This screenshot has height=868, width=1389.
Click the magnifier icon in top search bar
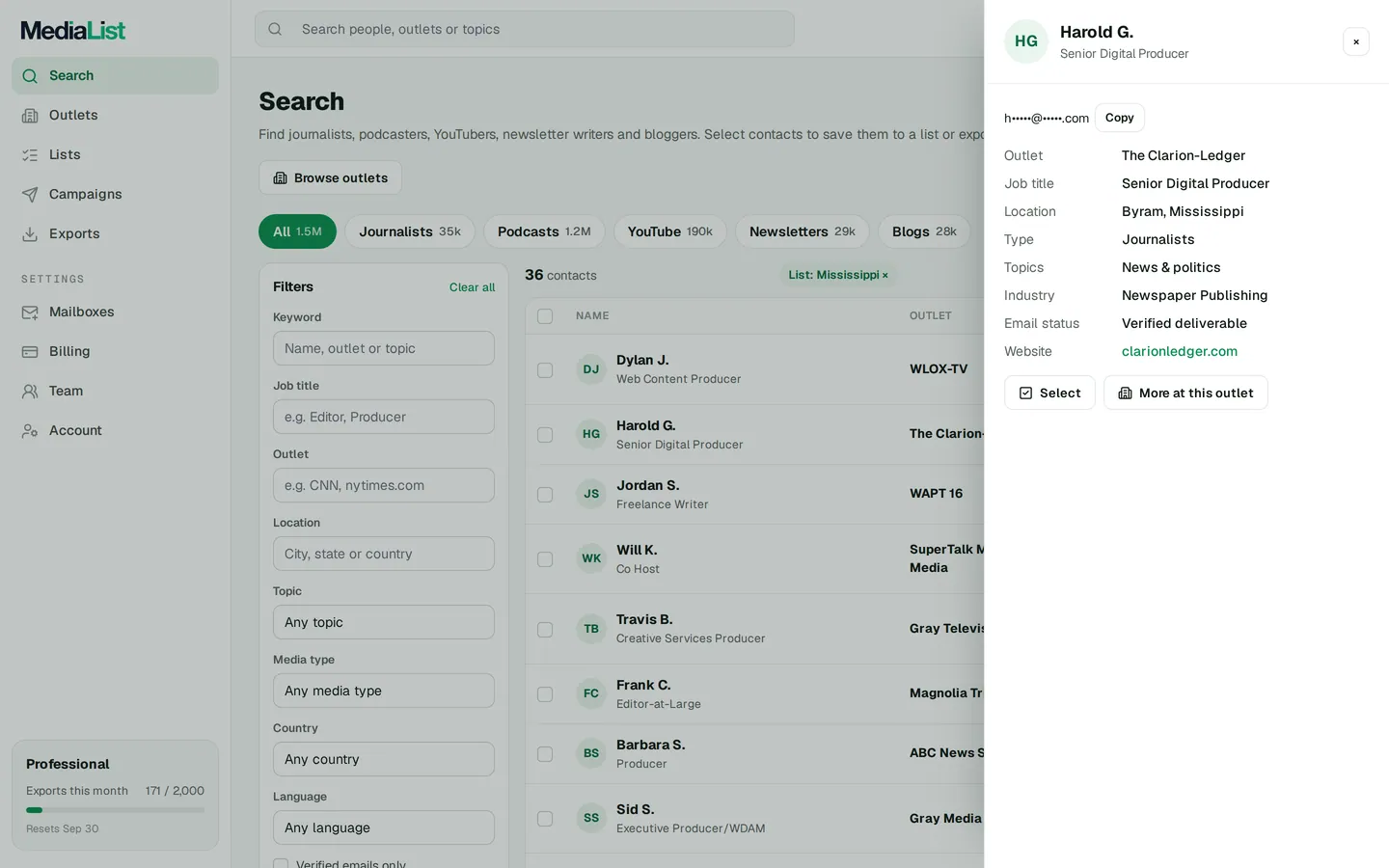(x=275, y=29)
